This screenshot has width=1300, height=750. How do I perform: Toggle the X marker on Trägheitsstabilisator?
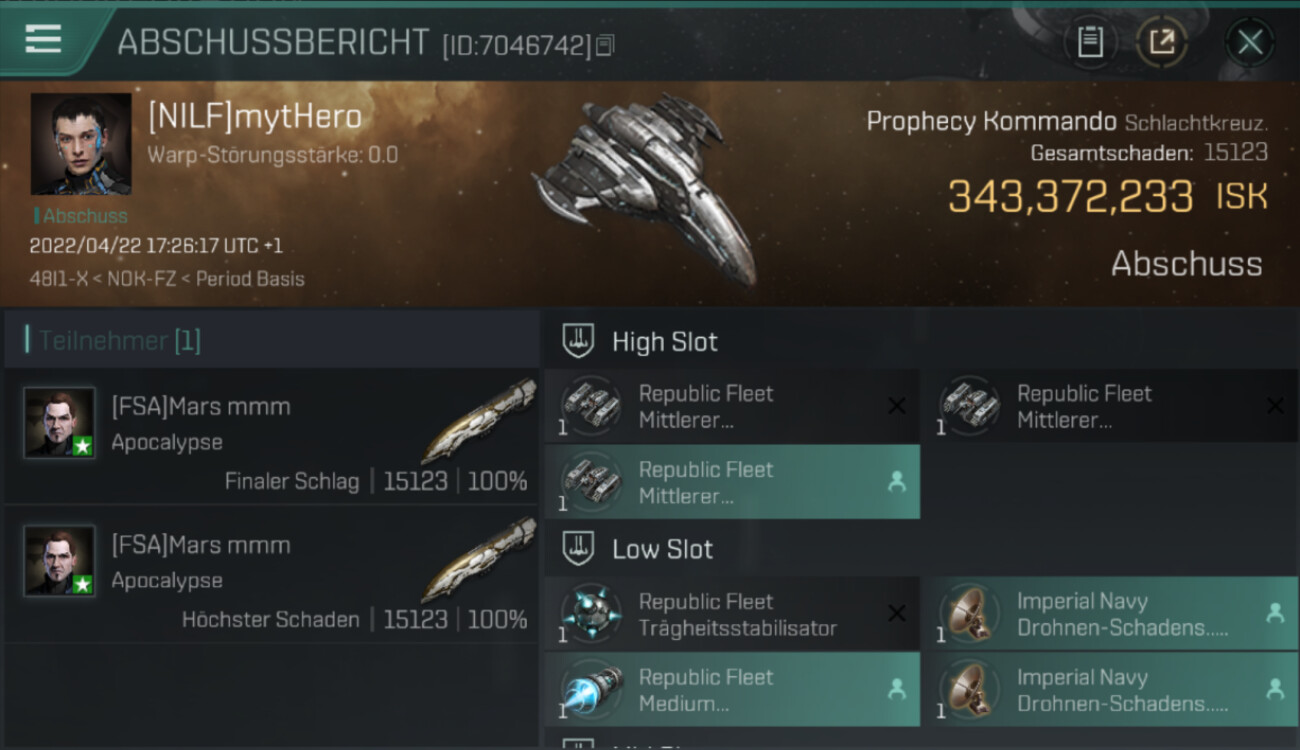pos(897,613)
